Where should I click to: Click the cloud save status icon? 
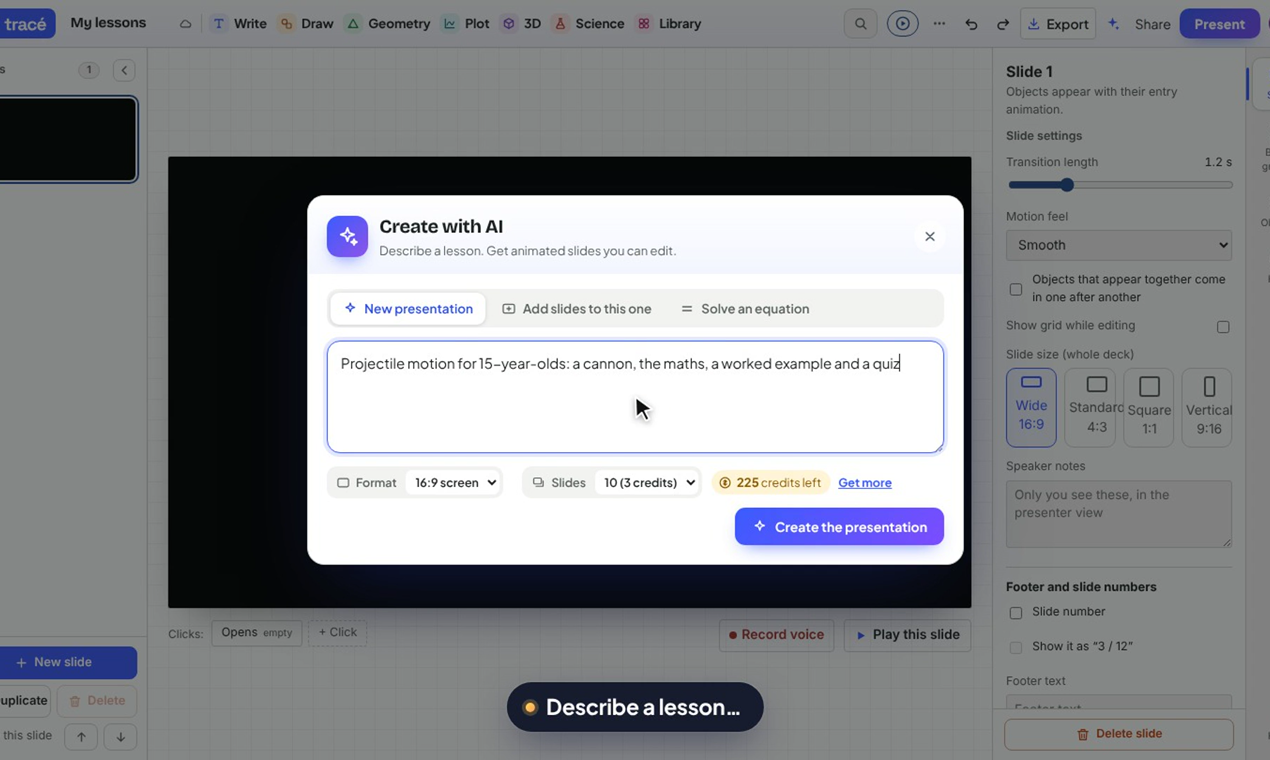pos(186,24)
